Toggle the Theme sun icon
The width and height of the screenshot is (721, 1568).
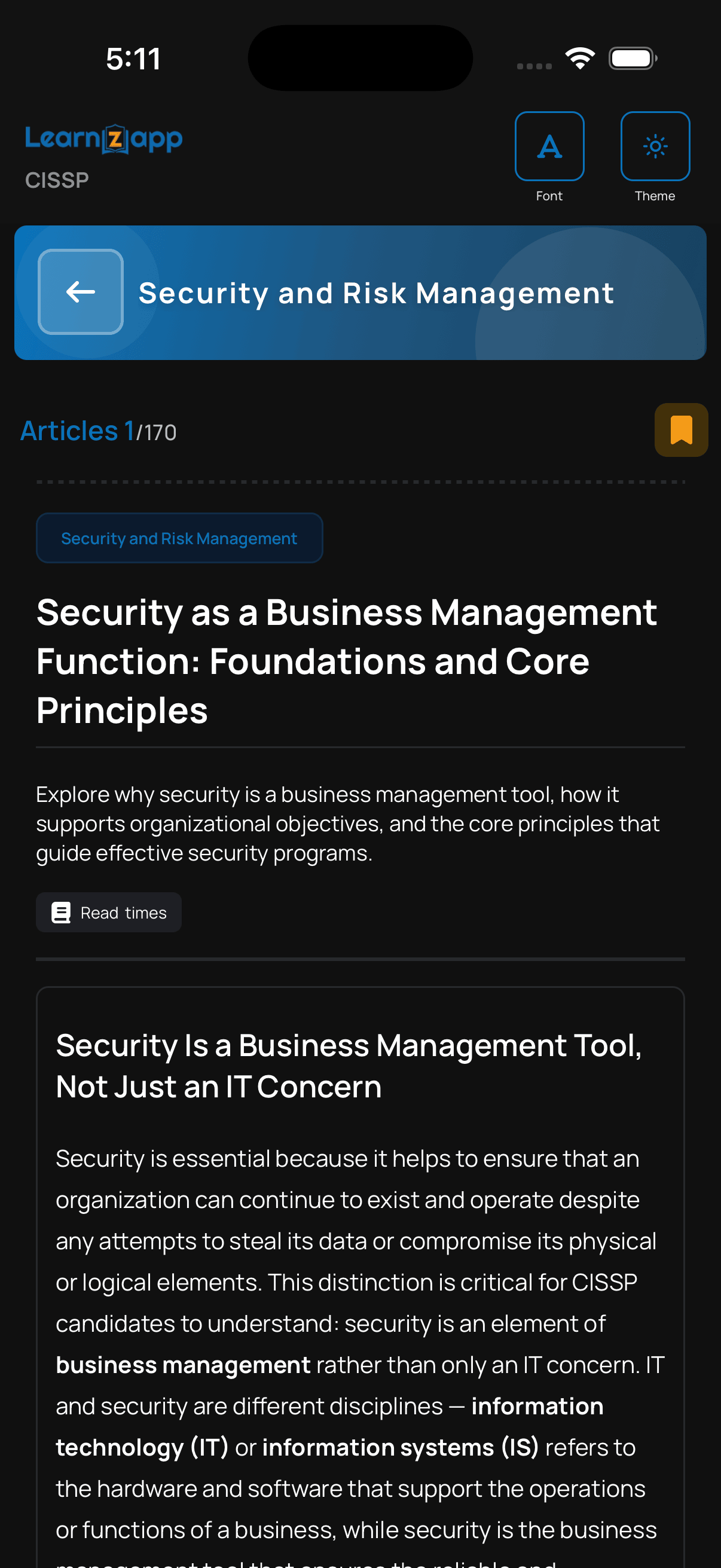(x=655, y=146)
